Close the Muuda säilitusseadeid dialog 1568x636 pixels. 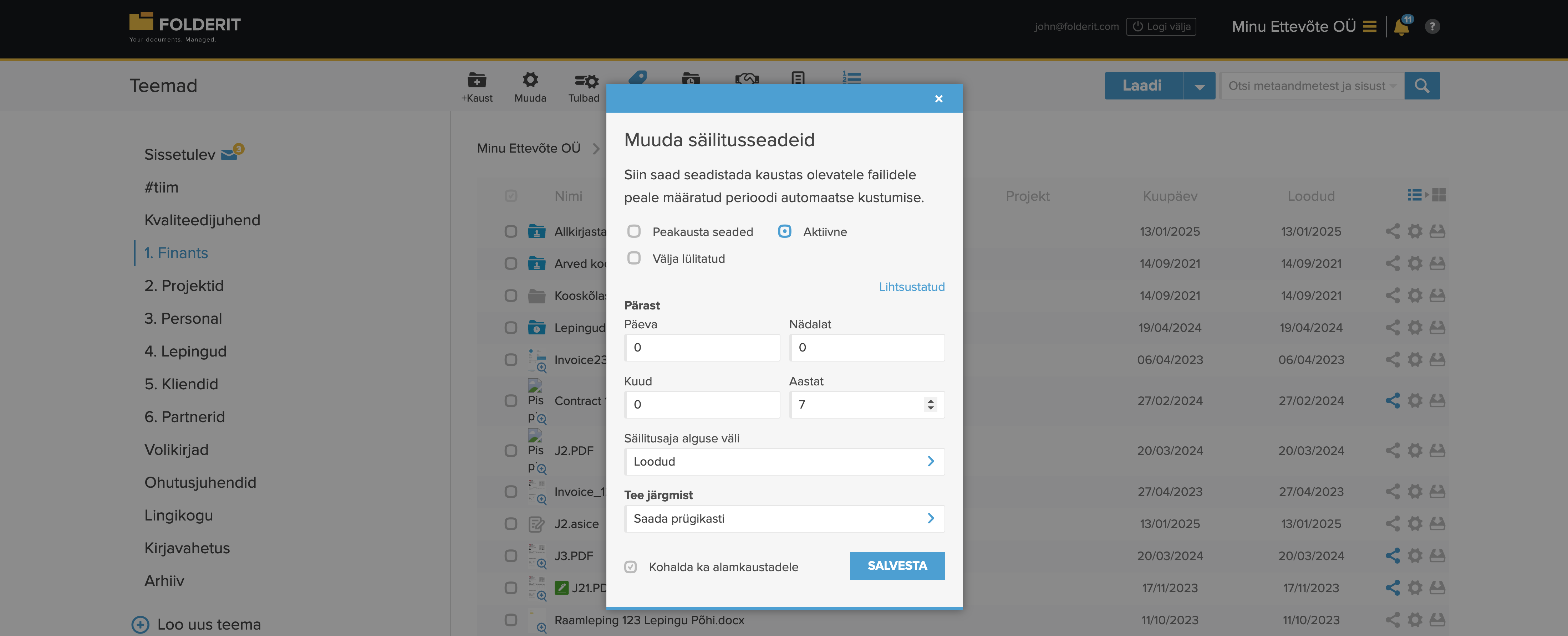point(938,99)
